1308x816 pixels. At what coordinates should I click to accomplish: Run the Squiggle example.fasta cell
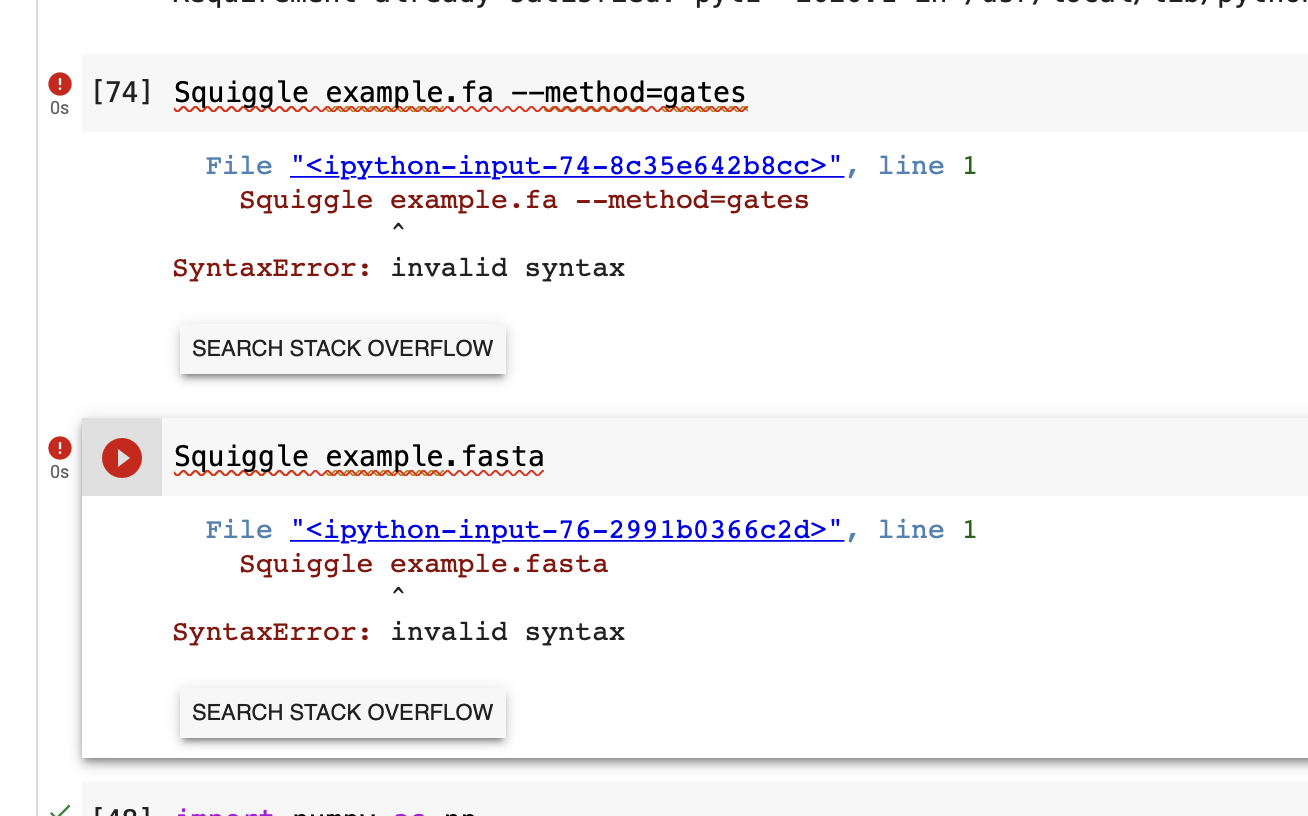pos(122,458)
